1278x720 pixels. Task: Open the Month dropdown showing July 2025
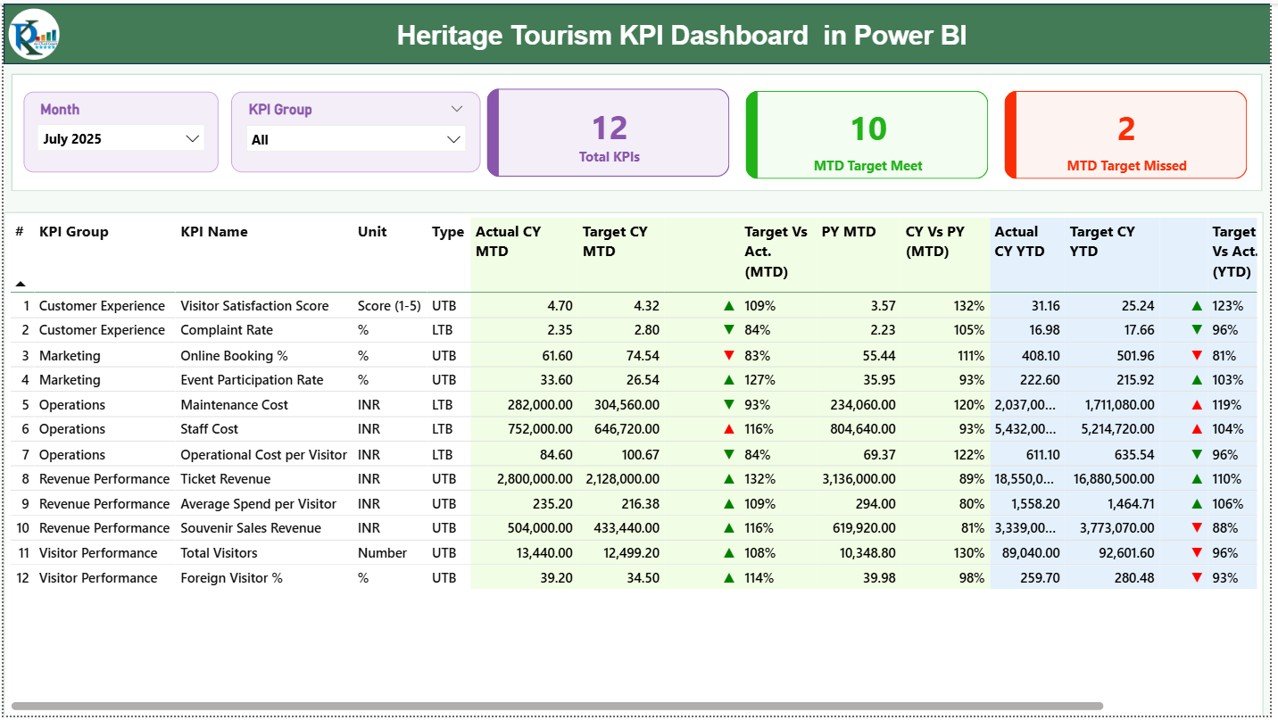click(121, 139)
